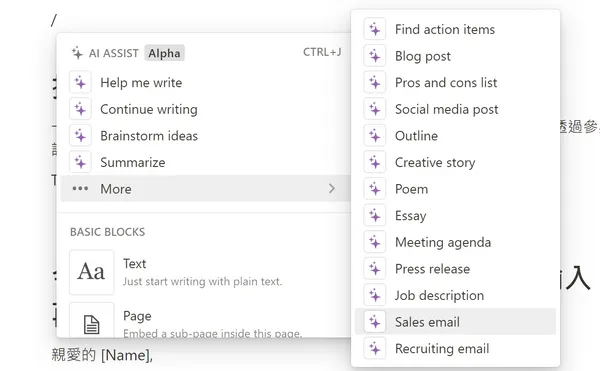
Task: Click the Aa Text block icon
Action: click(x=91, y=272)
